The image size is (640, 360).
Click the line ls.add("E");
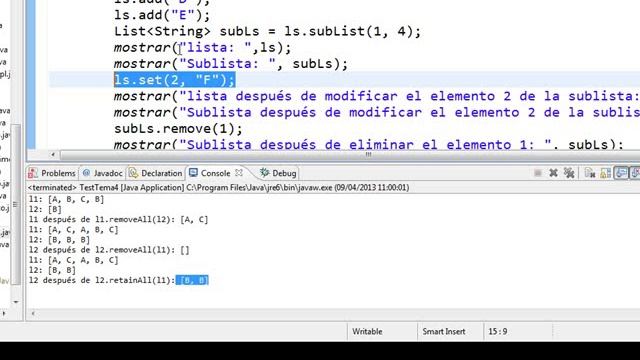click(162, 16)
